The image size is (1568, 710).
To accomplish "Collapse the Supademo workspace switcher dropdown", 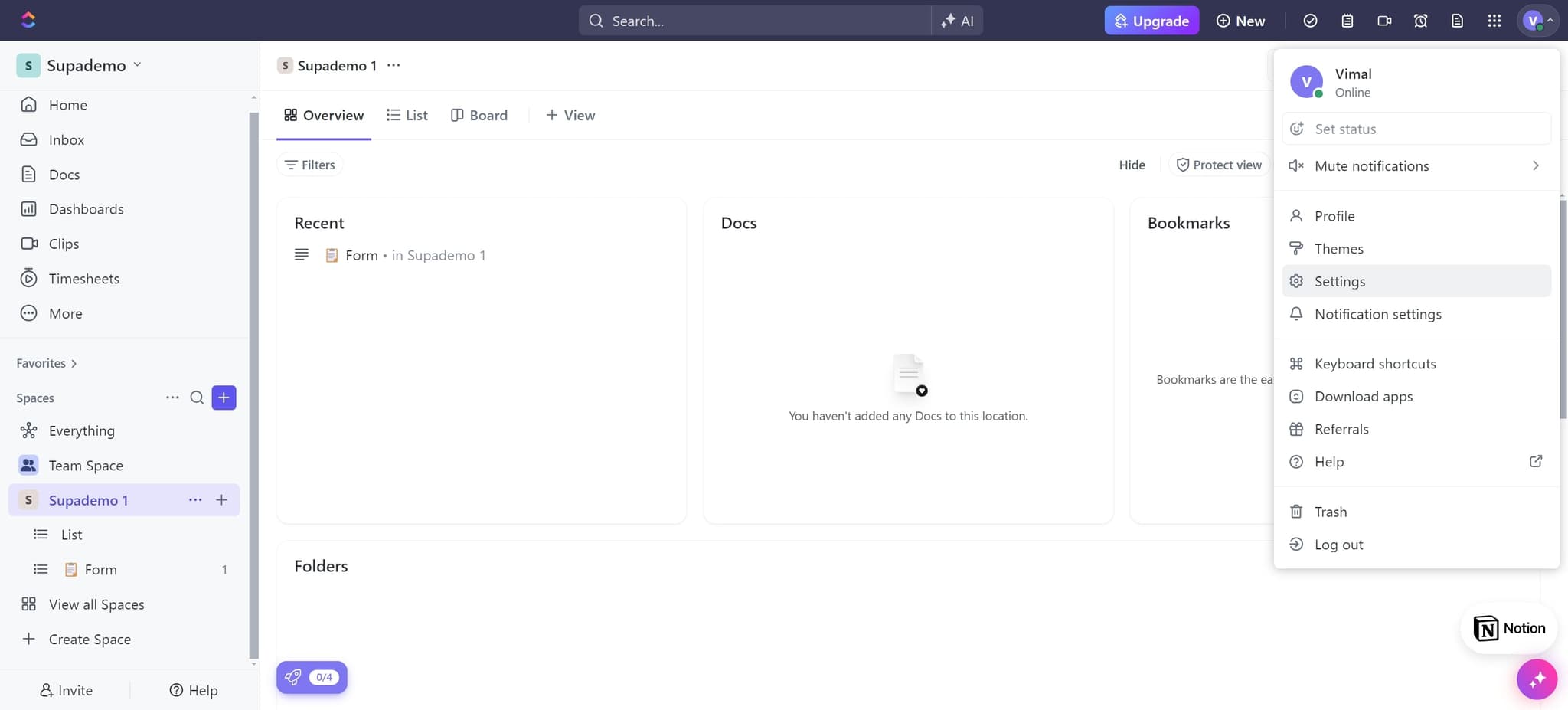I will coord(138,65).
